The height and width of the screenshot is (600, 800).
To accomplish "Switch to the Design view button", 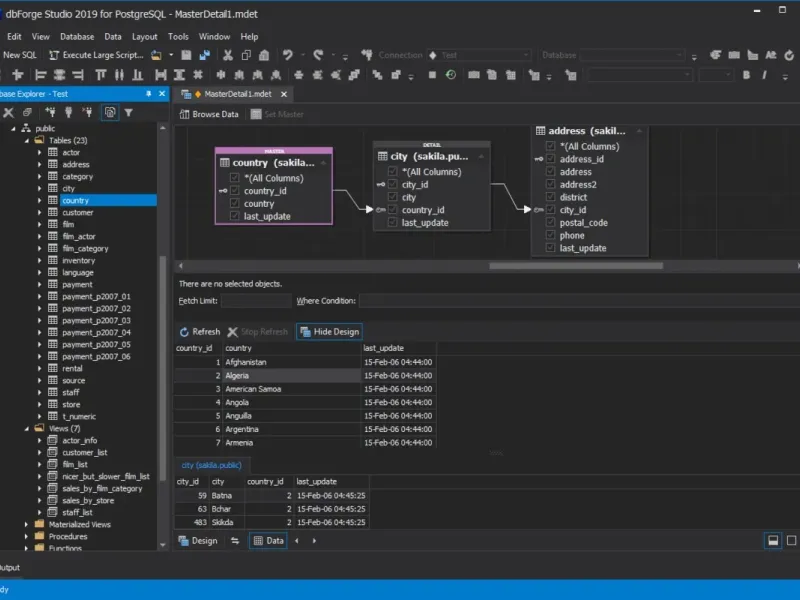I will point(198,541).
